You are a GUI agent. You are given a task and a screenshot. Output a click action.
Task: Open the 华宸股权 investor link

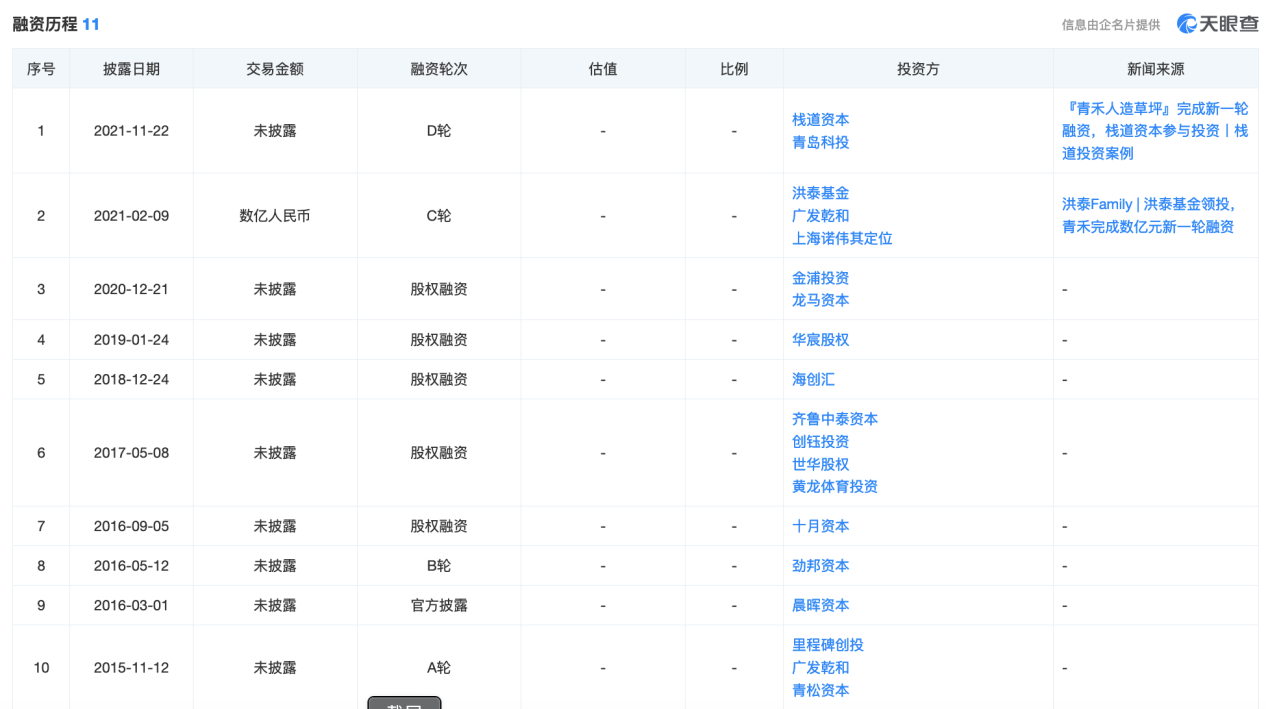[820, 340]
